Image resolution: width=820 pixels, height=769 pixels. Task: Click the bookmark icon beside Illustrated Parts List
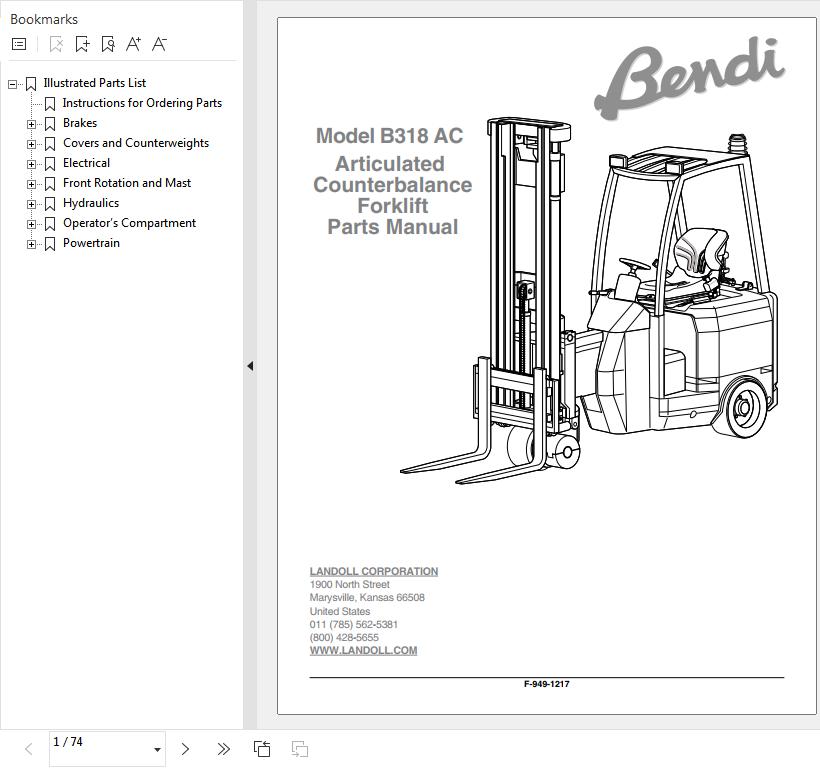point(31,84)
